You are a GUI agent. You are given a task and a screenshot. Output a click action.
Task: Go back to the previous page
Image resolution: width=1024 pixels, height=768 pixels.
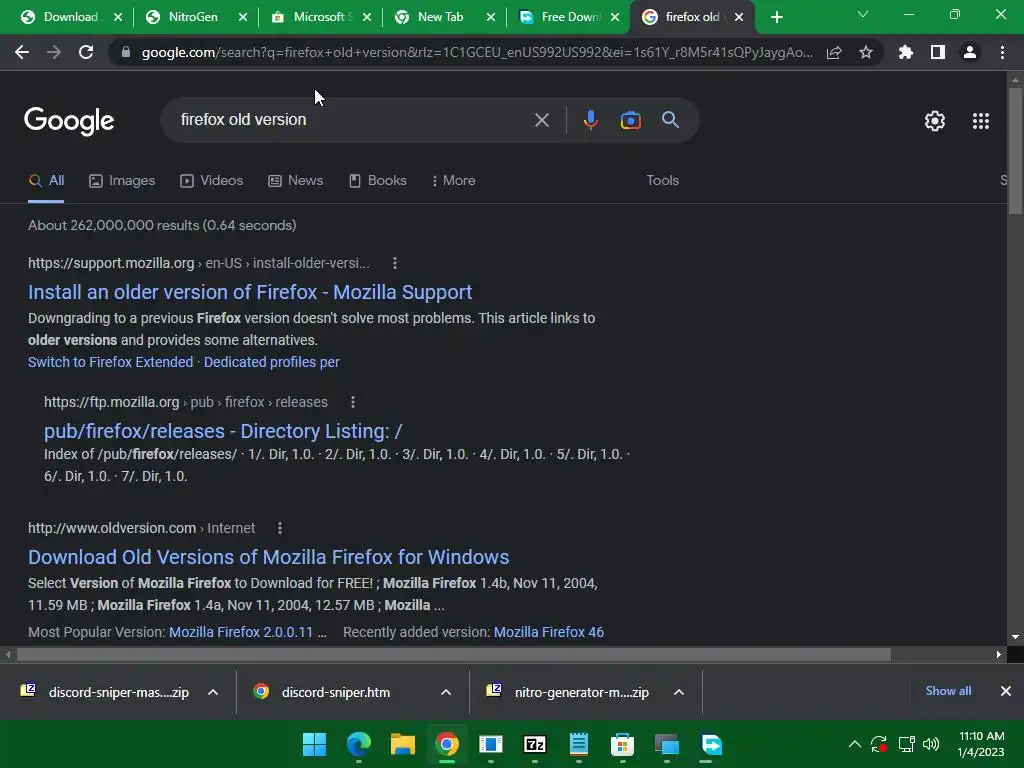(x=22, y=52)
